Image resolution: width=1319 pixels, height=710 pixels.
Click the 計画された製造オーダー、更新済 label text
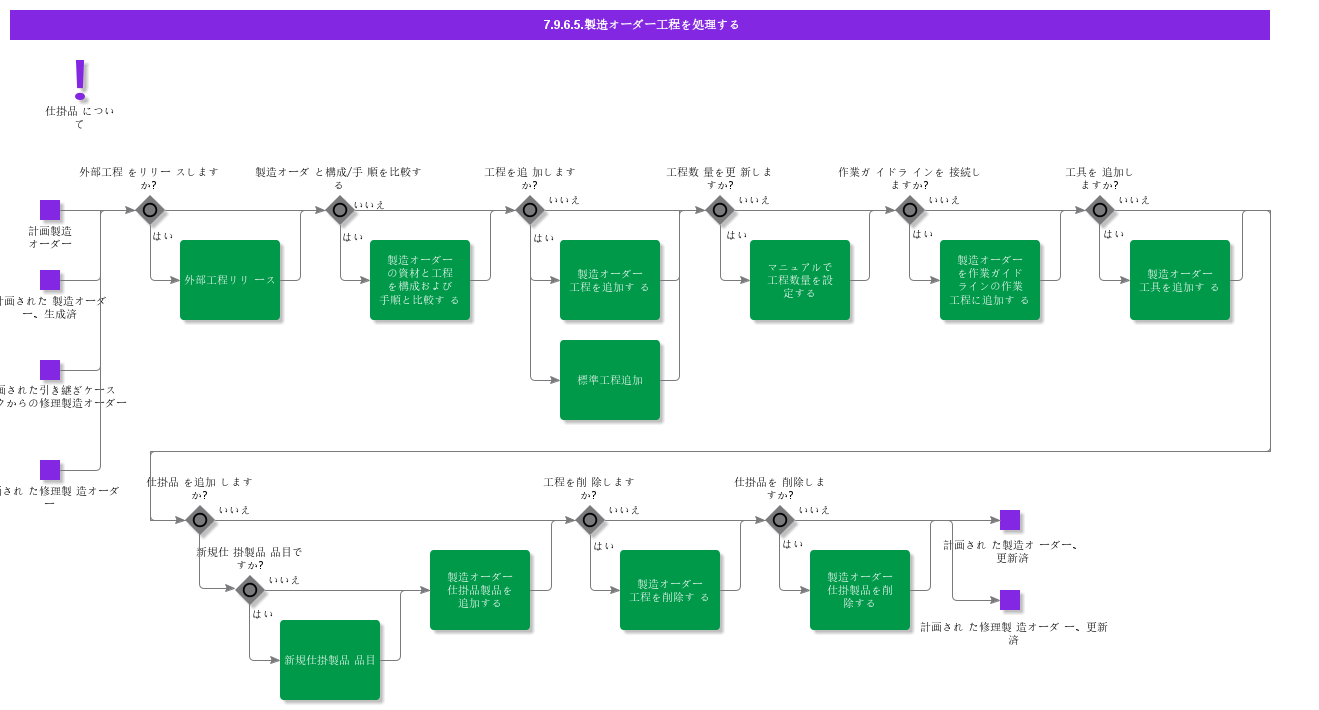(1012, 551)
